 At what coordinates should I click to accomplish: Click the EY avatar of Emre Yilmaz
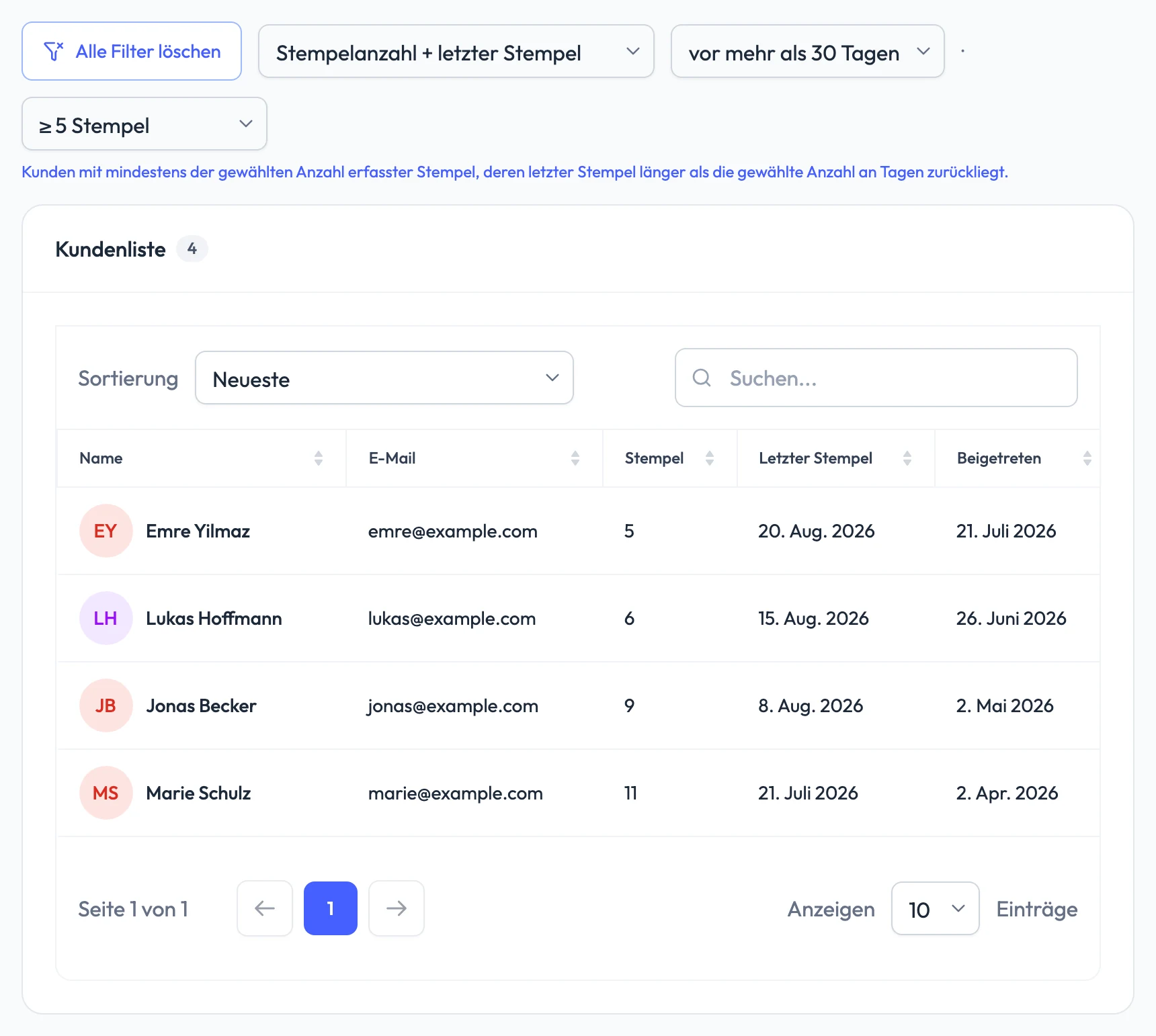coord(106,531)
